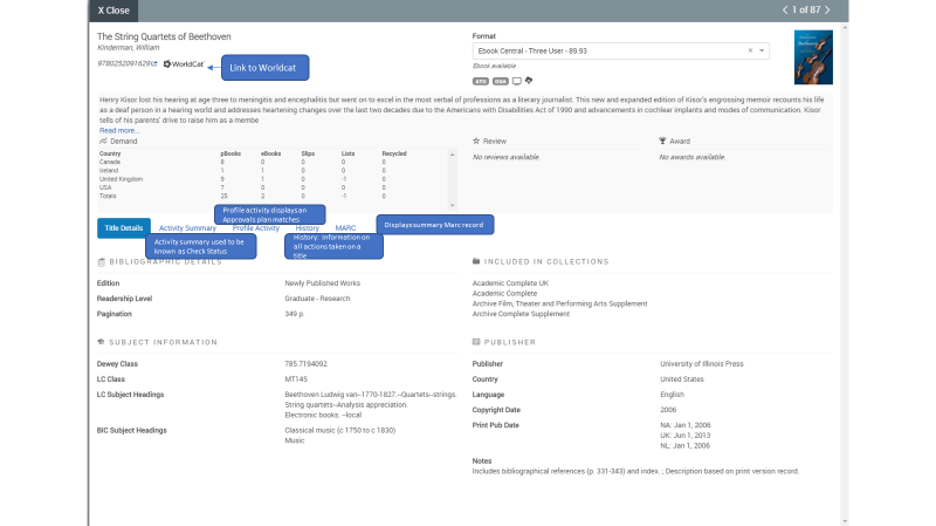Screen dimensions: 936x526
Task: Click Demand table scrollbar down arrow
Action: pyautogui.click(x=452, y=205)
